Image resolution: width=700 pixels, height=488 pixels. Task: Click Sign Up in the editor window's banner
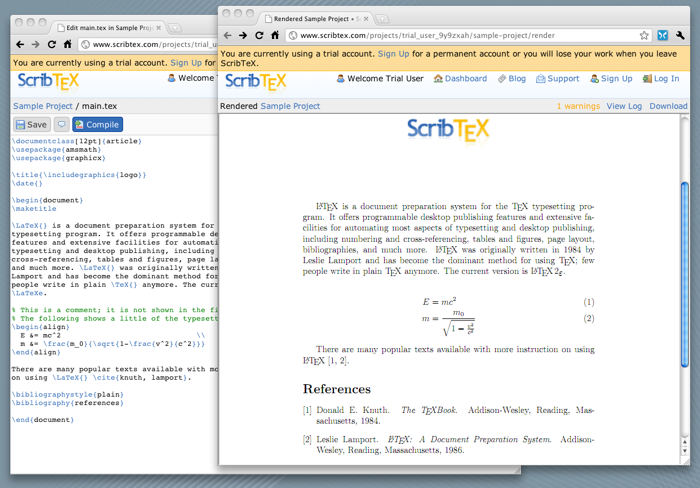click(x=186, y=63)
